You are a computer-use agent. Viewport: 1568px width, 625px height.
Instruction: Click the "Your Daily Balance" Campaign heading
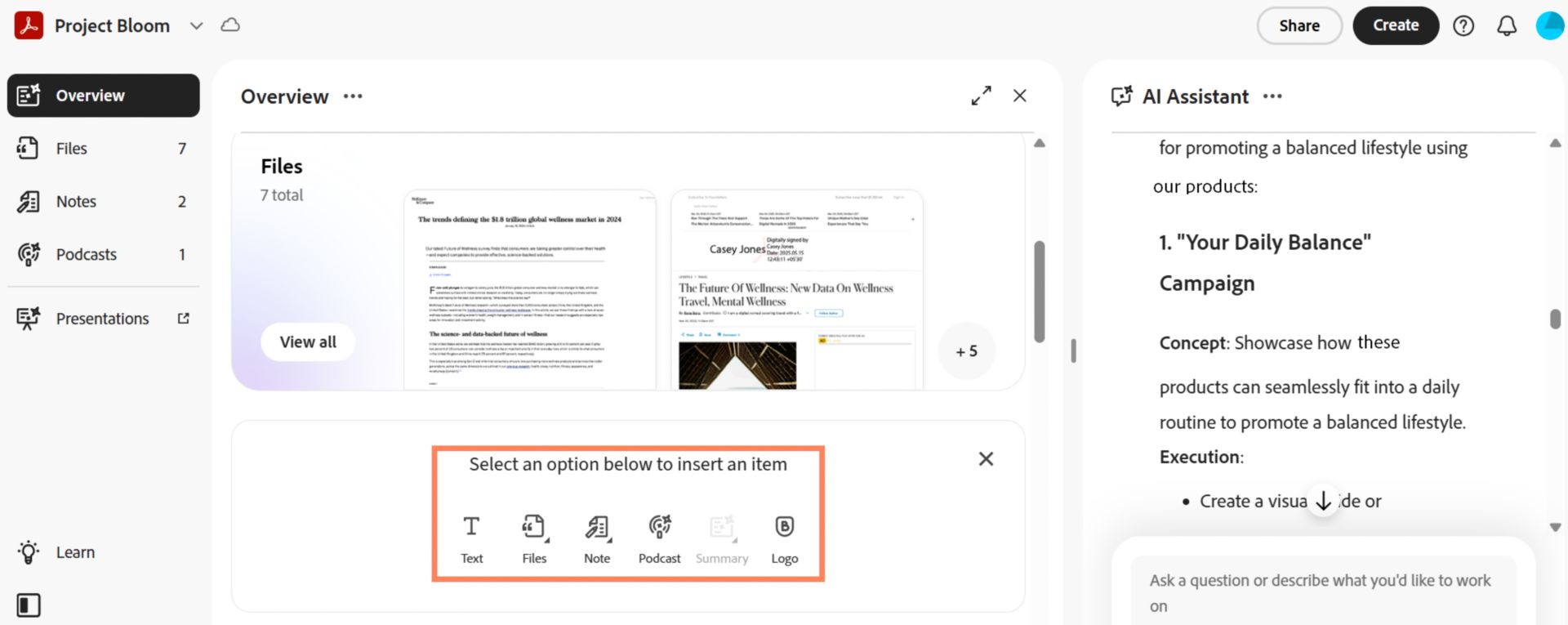point(1265,263)
